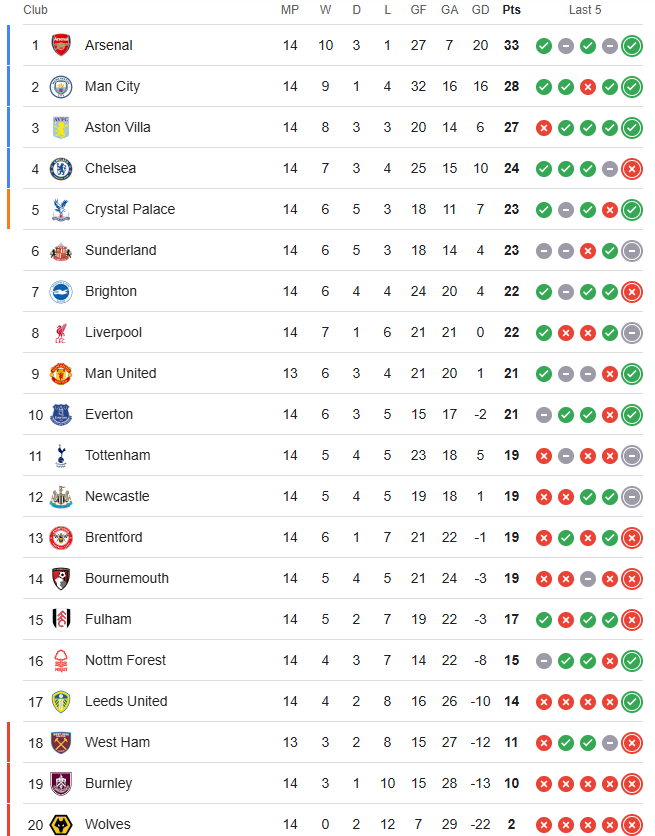The height and width of the screenshot is (836, 655).
Task: Click the Pts column header
Action: pyautogui.click(x=511, y=10)
